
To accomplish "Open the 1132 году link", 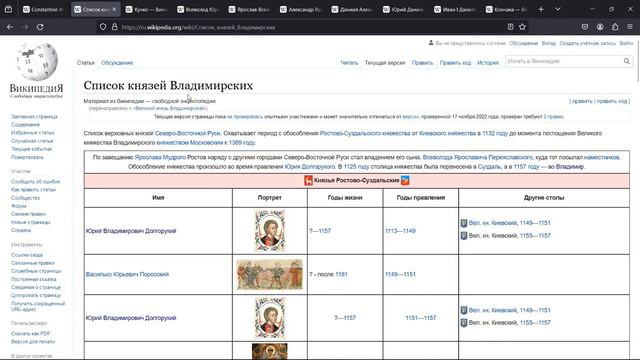I will click(495, 133).
